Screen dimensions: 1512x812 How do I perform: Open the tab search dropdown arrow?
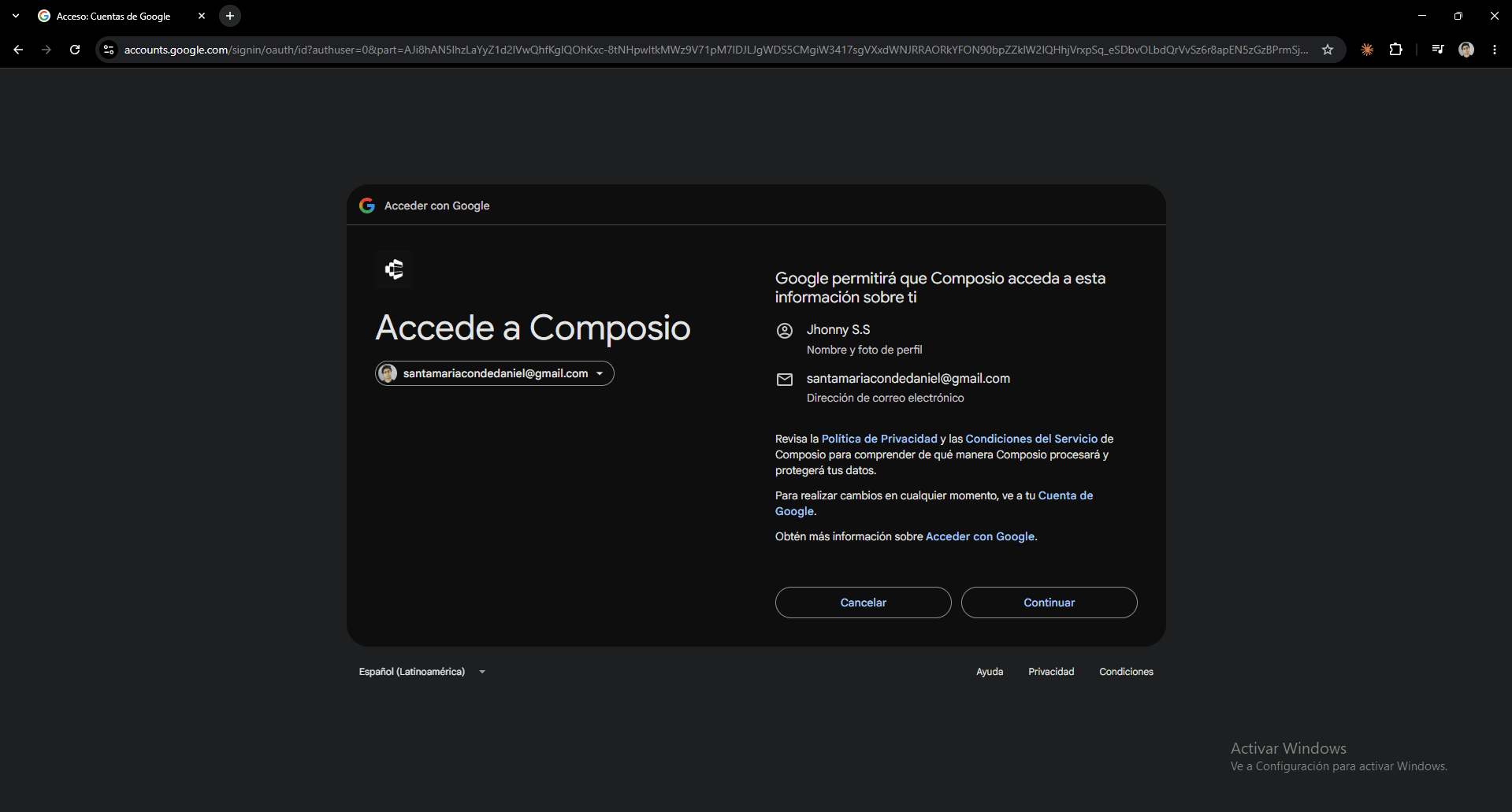(x=16, y=16)
